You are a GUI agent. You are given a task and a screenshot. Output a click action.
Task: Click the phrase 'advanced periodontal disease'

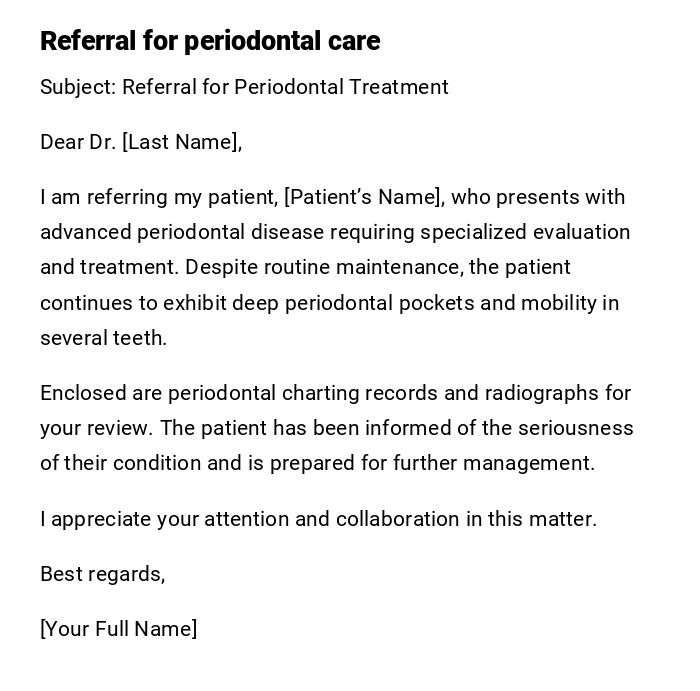[182, 232]
